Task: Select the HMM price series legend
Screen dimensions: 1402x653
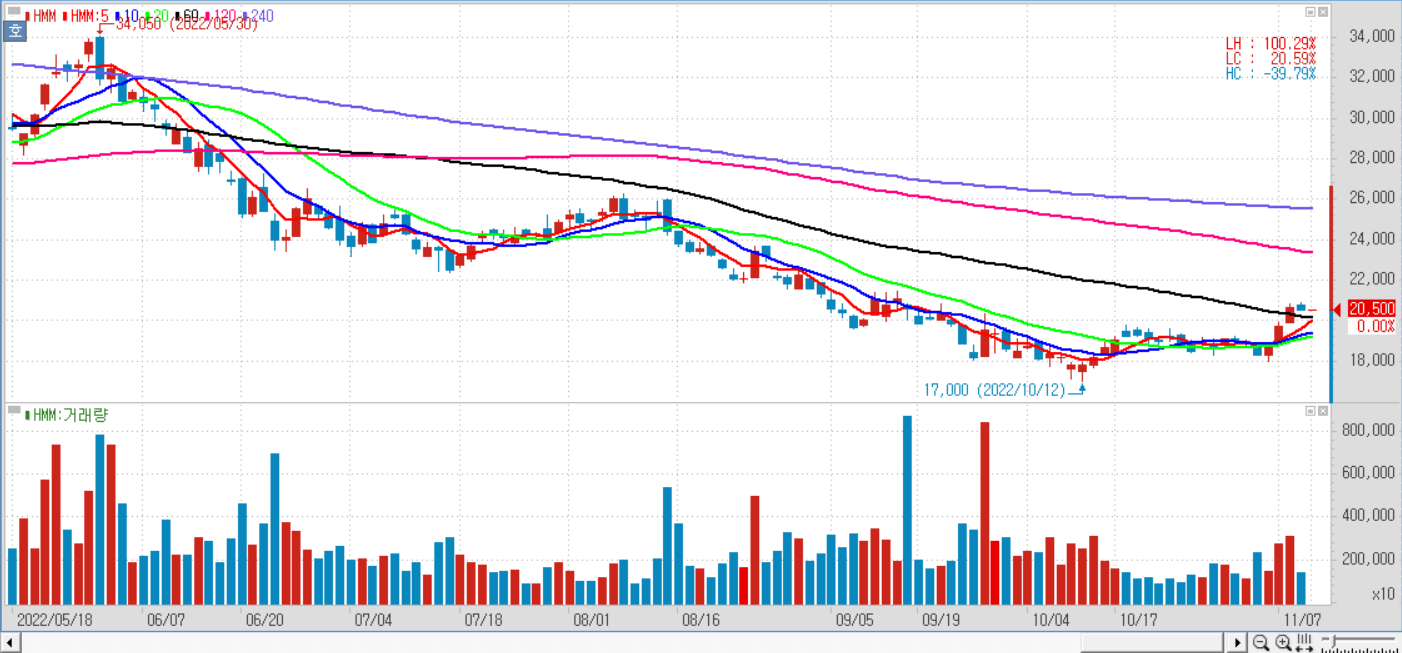Action: pyautogui.click(x=41, y=16)
